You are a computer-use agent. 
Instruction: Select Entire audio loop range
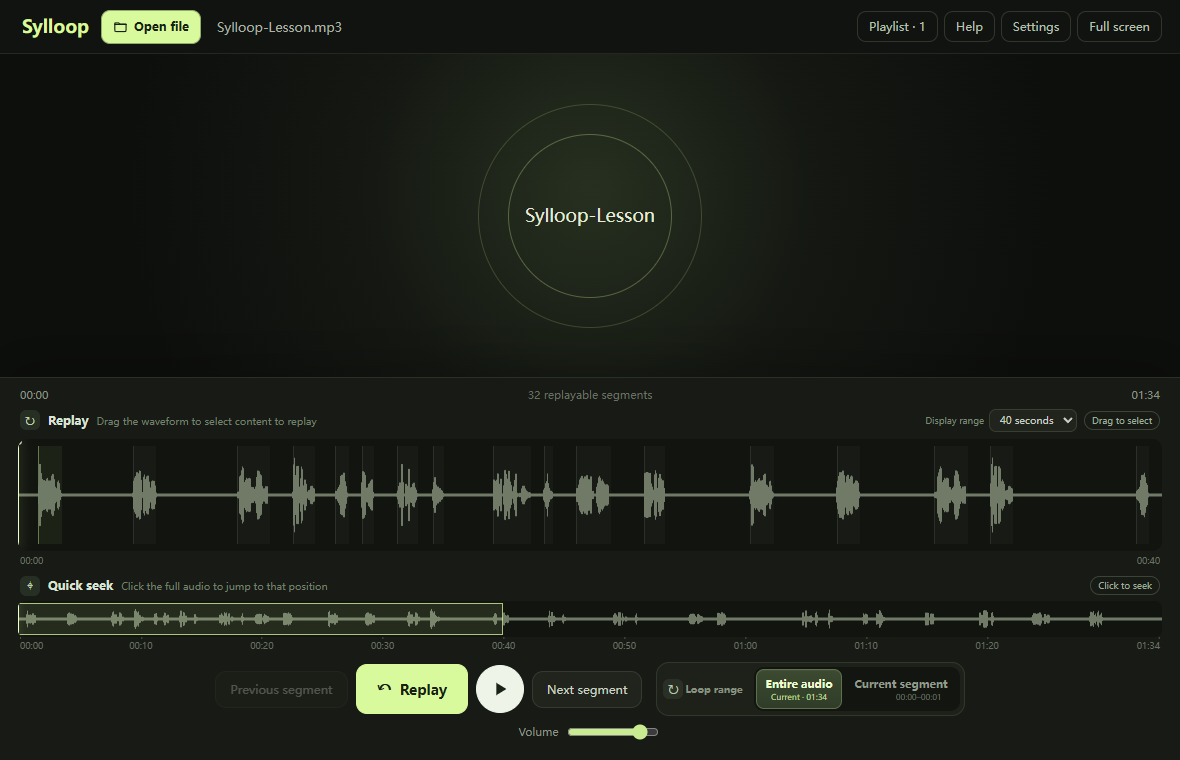(x=798, y=689)
